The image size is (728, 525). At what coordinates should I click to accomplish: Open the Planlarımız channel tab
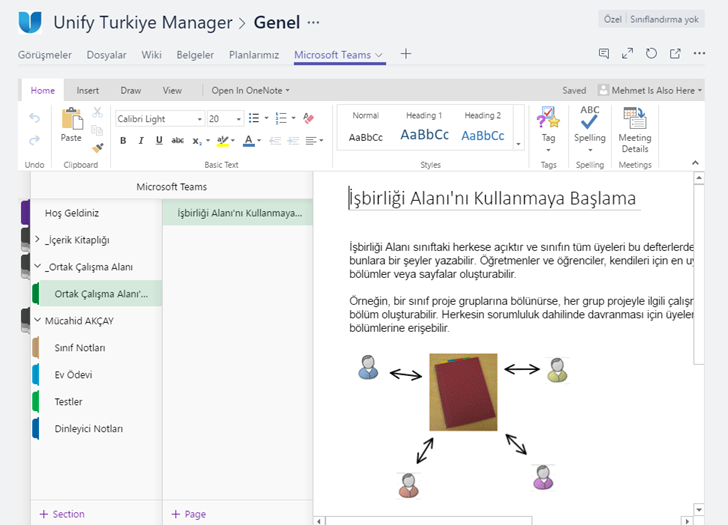pos(254,55)
